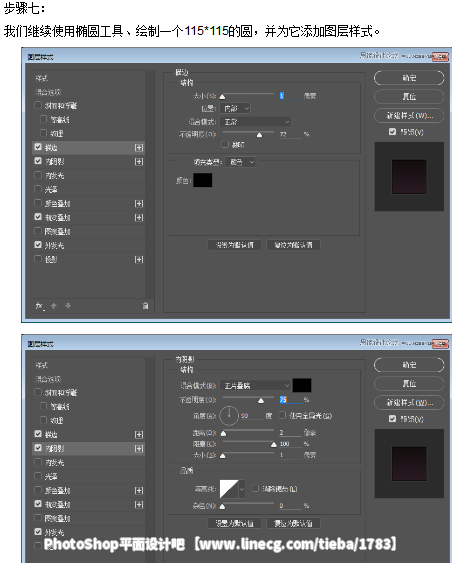The image size is (452, 563).
Task: Enable 斜面和浮雕 checkbox in Stroke dialog
Action: pos(38,105)
